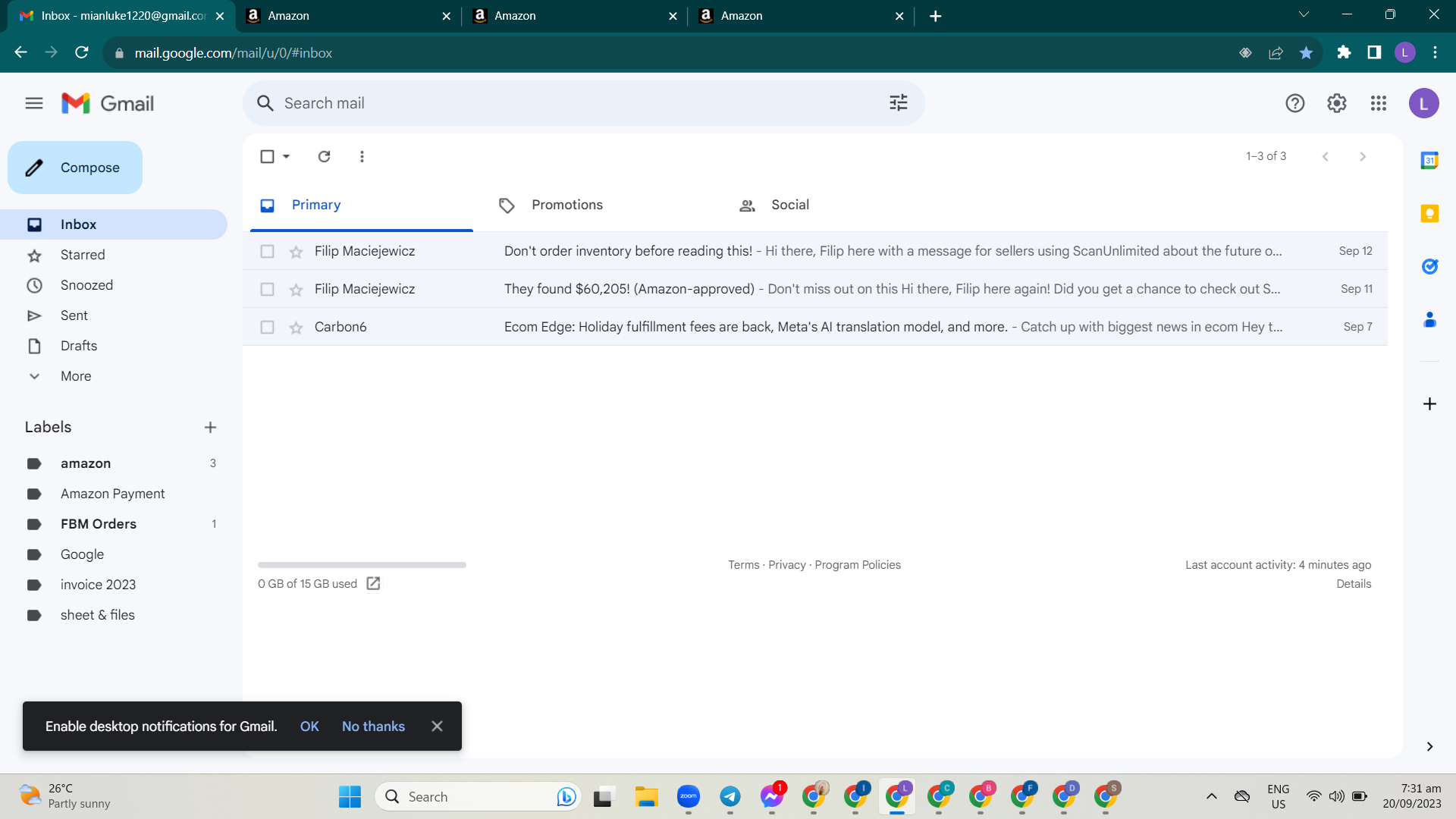
Task: Open Zoom from the taskbar
Action: tap(688, 796)
